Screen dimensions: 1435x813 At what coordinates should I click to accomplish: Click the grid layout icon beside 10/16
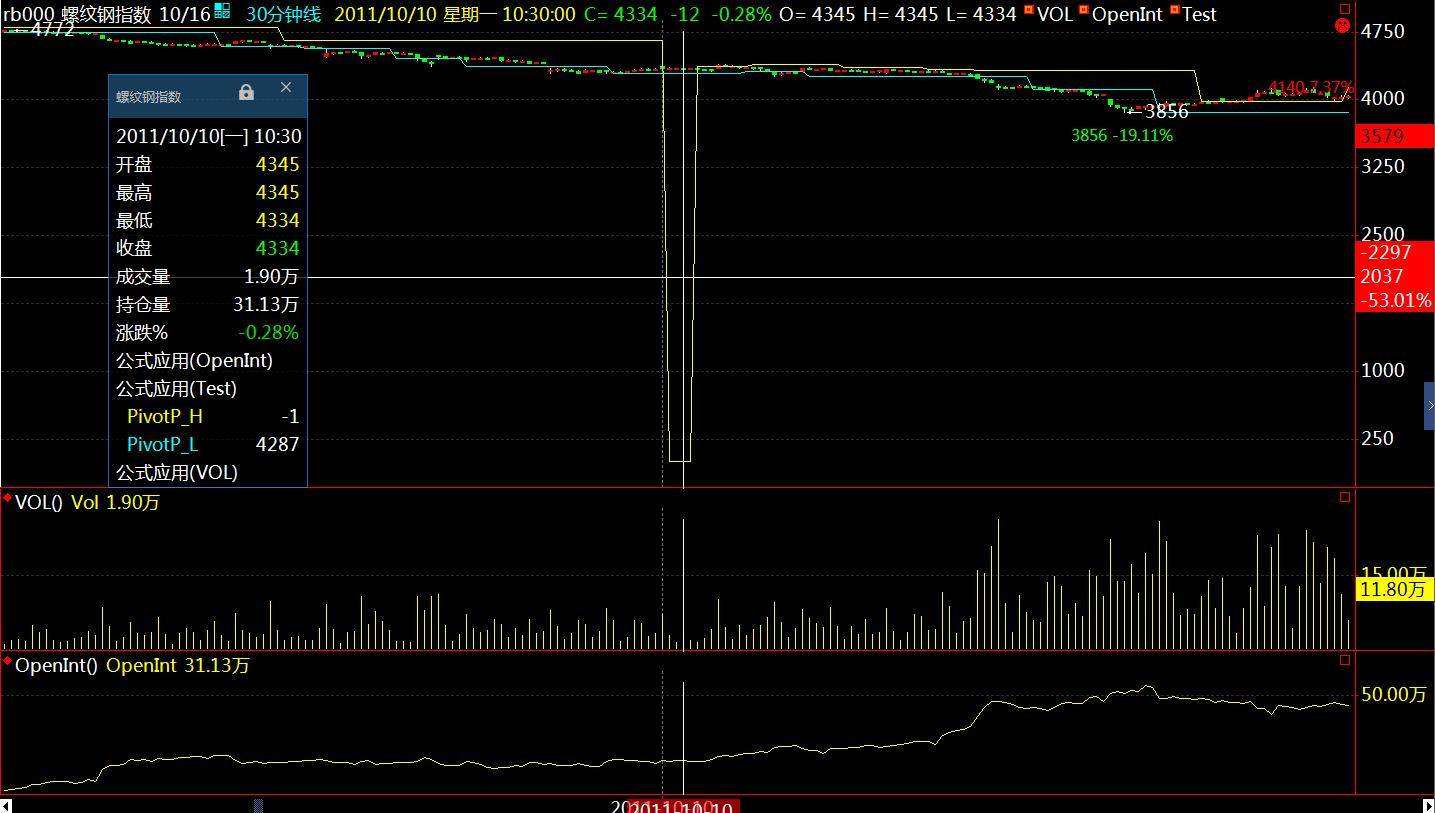tap(222, 11)
